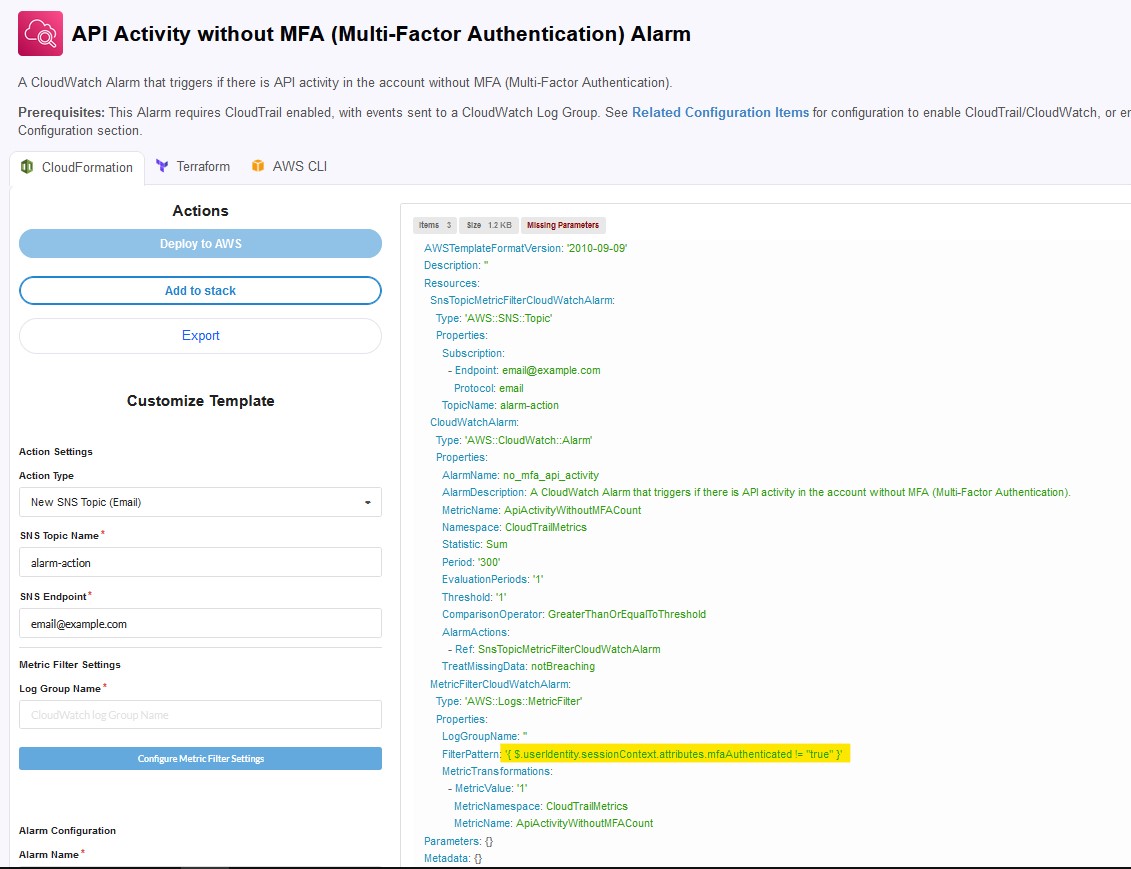Focus the SNS Endpoint email field
The width and height of the screenshot is (1131, 869).
[200, 624]
